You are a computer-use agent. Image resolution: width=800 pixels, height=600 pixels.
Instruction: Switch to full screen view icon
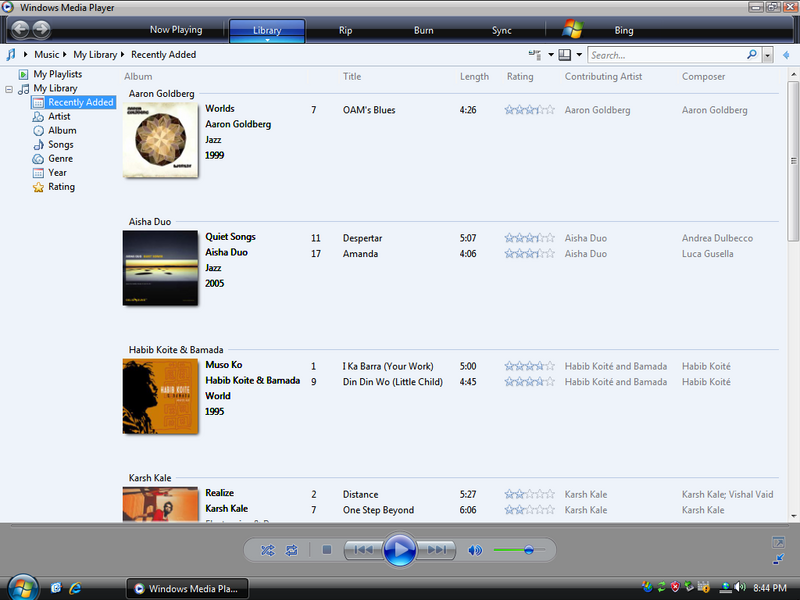coord(778,542)
